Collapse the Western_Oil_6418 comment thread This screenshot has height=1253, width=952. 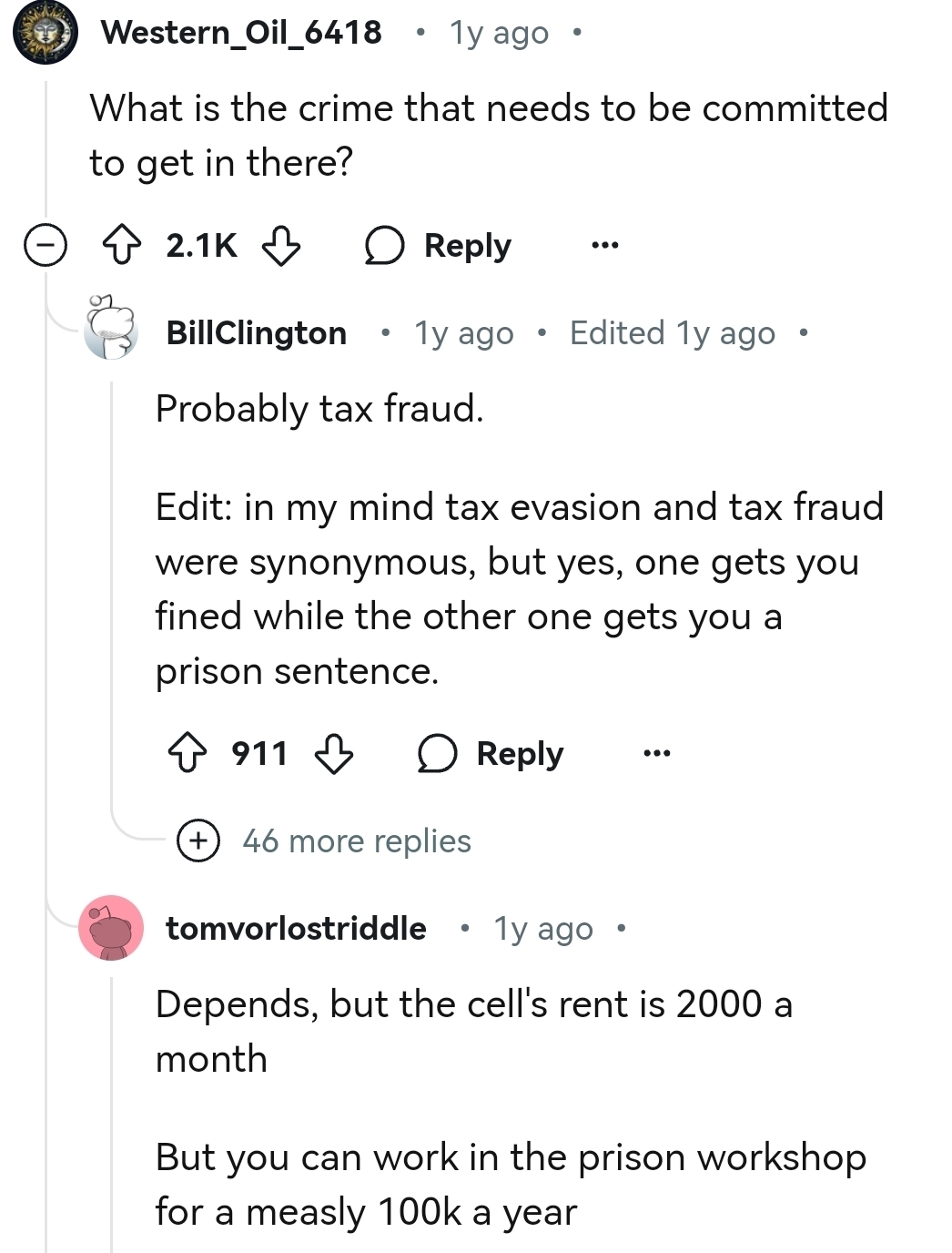(46, 246)
